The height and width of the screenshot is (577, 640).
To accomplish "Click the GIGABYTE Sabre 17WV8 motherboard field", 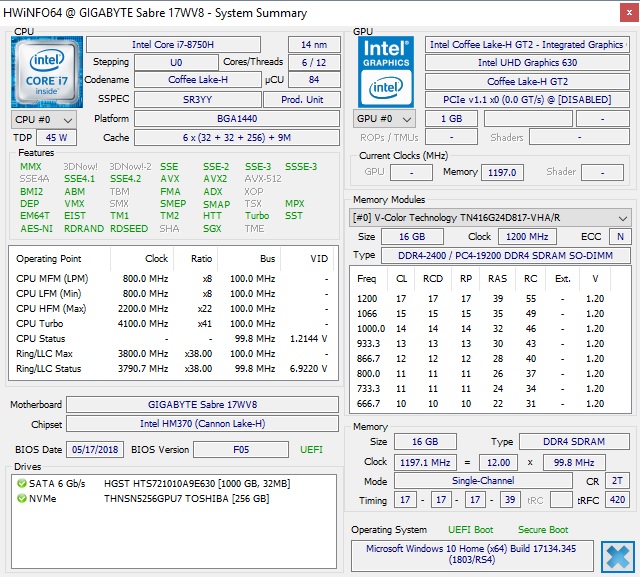I will click(x=203, y=405).
